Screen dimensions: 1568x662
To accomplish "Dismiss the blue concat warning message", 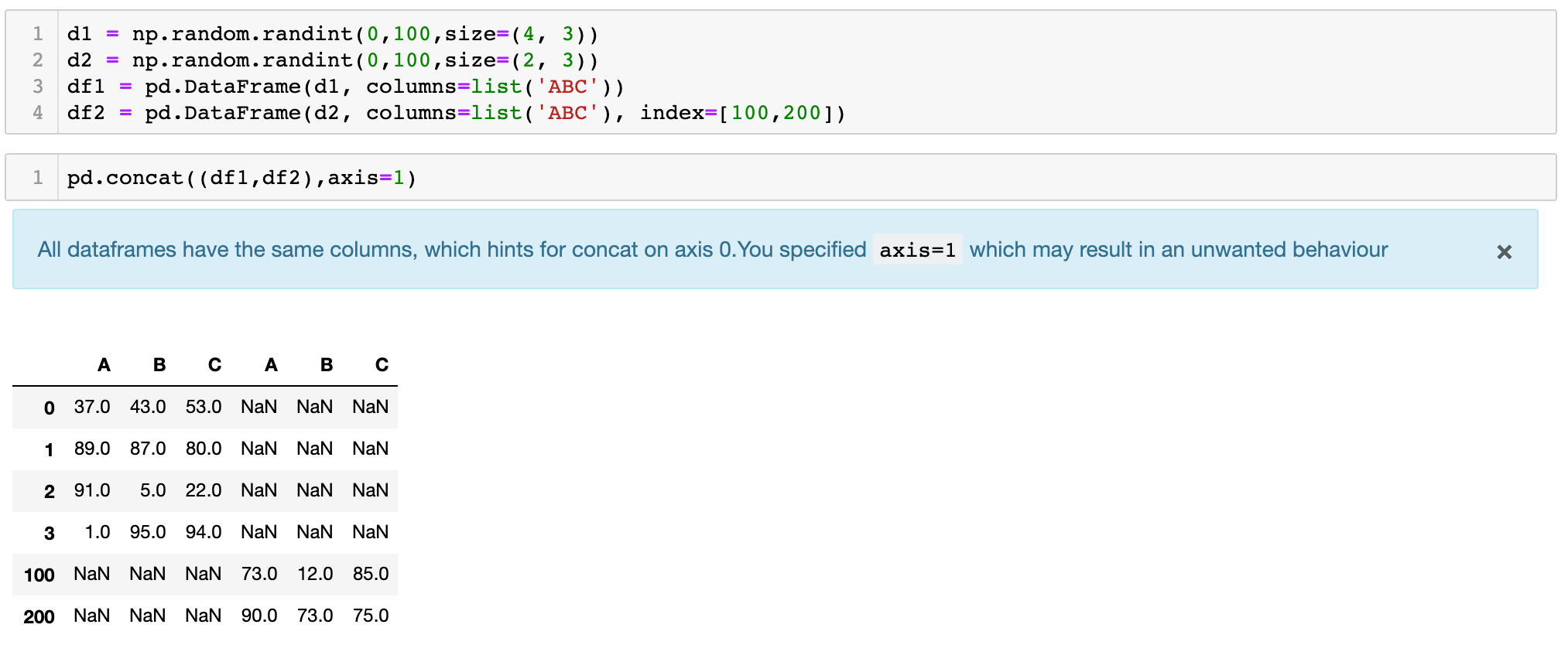I will pos(1504,252).
